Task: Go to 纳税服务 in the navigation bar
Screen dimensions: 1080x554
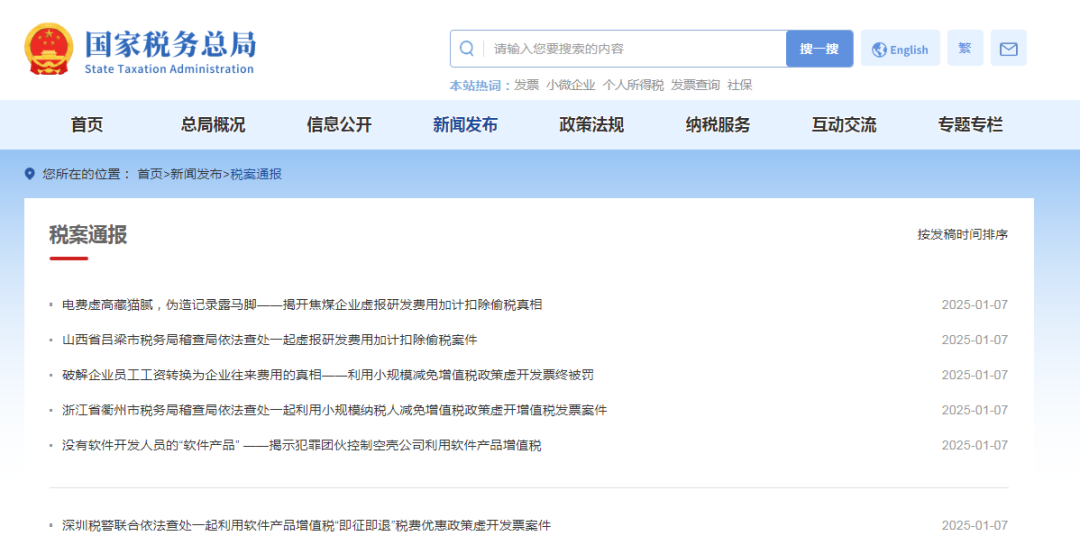Action: click(x=717, y=125)
